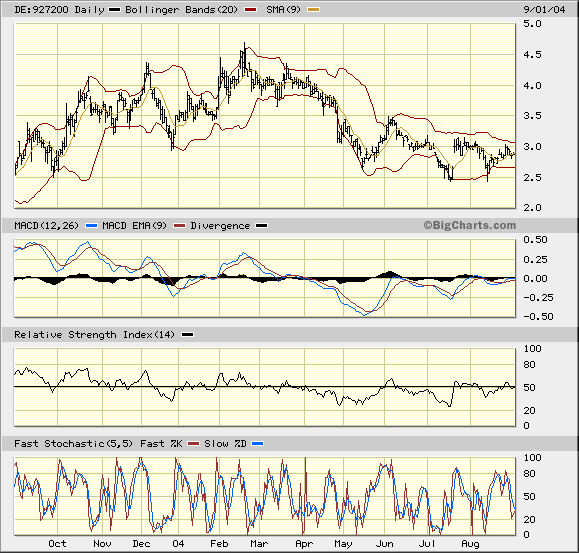Screen dimensions: 579x553
Task: Click the 9/01/04 date label
Action: 544,10
